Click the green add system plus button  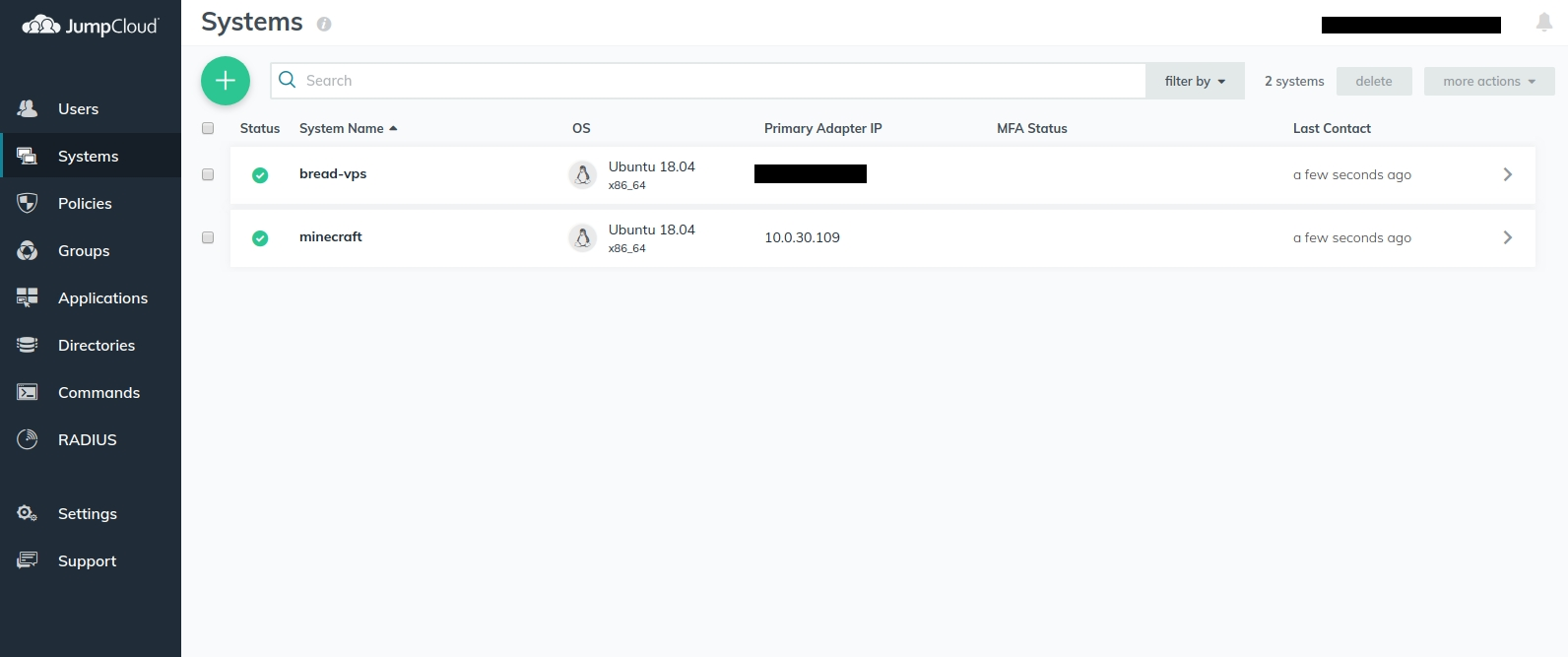[x=226, y=81]
